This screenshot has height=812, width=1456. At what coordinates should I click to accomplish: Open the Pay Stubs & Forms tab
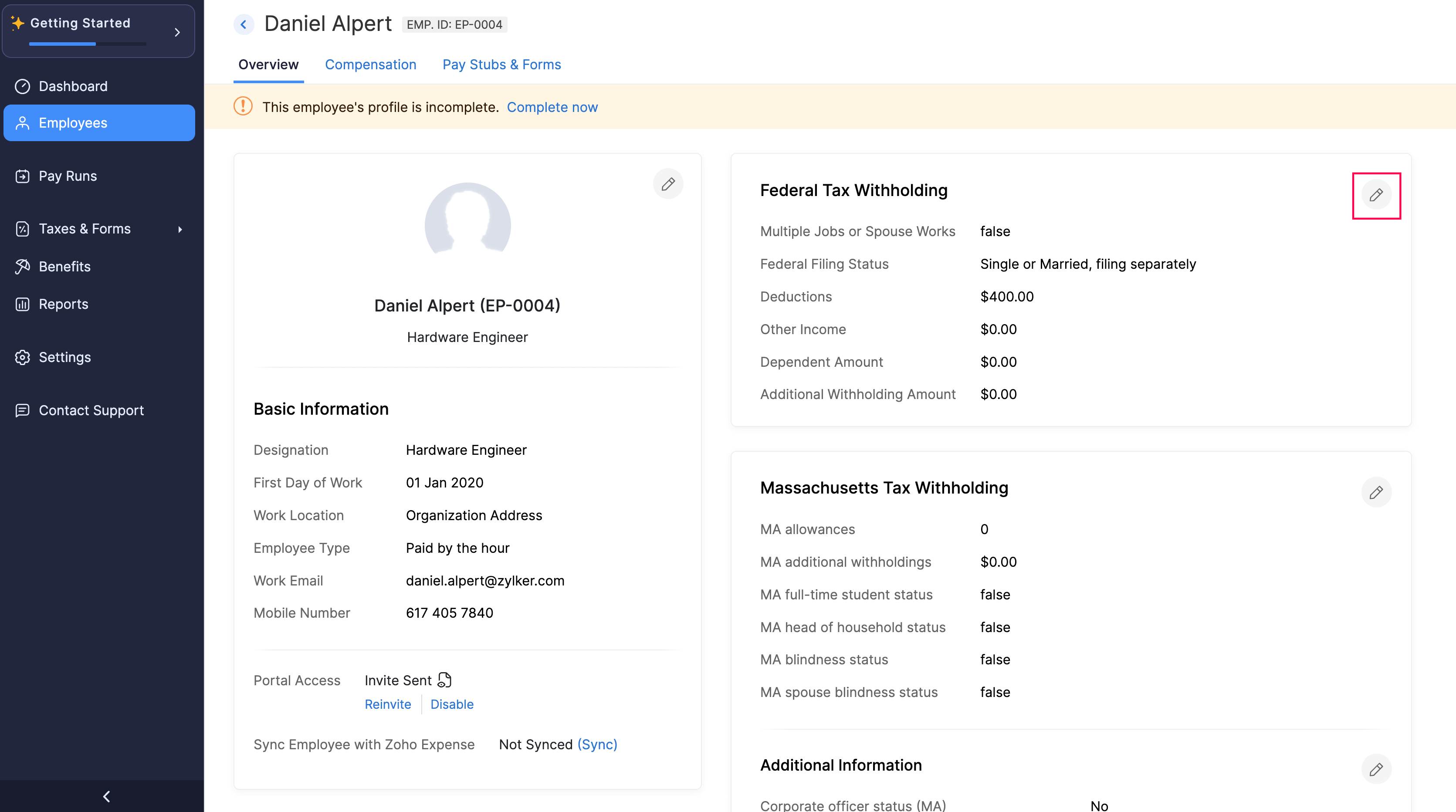point(501,64)
